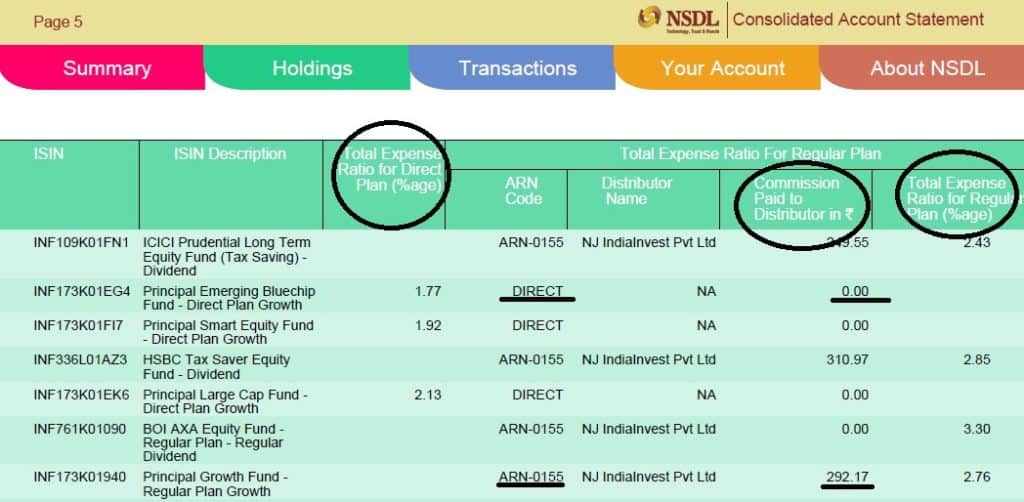This screenshot has height=502, width=1024.
Task: Click ARN-0155 in the ICICI Prudential row
Action: pos(531,243)
